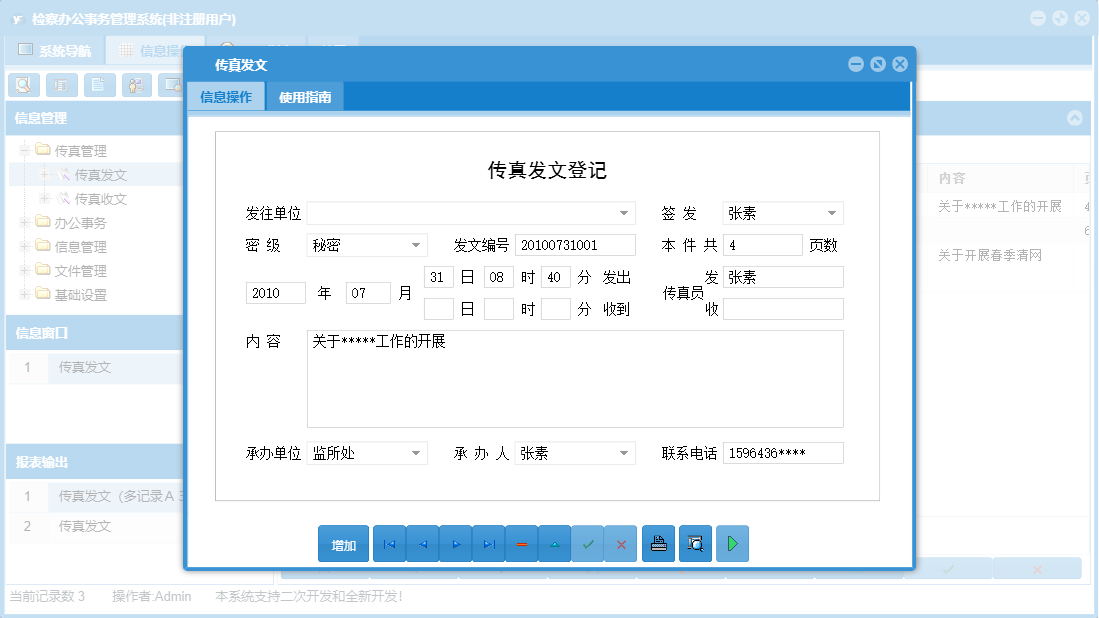
Task: Cancel changes with the red cross icon
Action: click(621, 543)
